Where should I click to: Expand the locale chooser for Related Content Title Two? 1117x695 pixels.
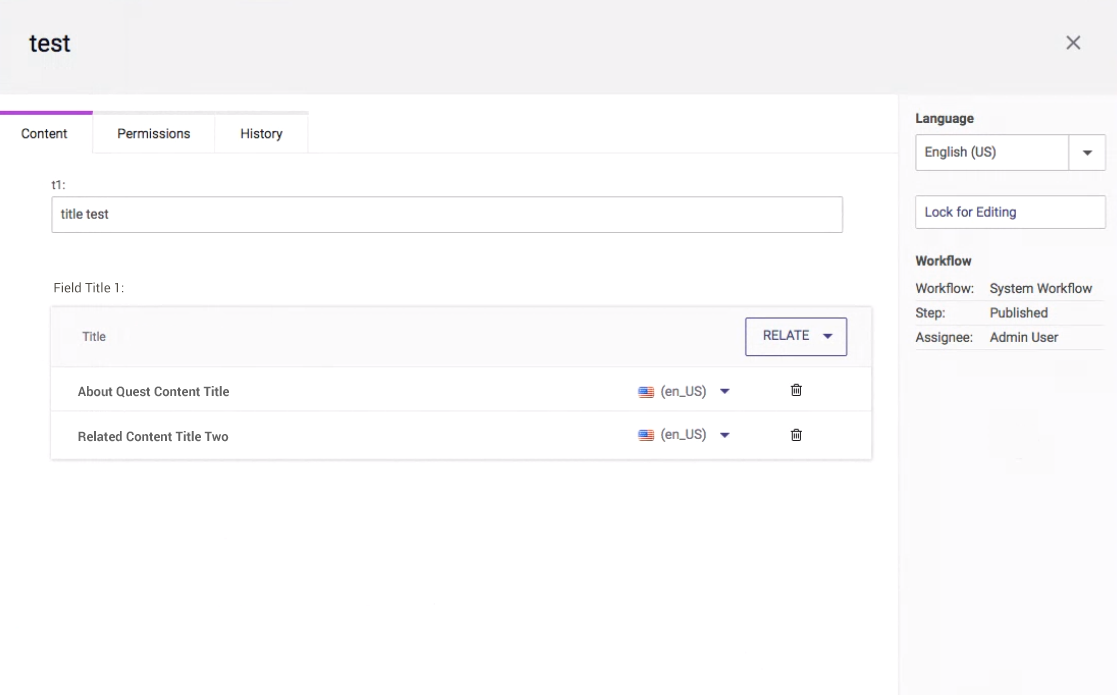click(x=724, y=434)
